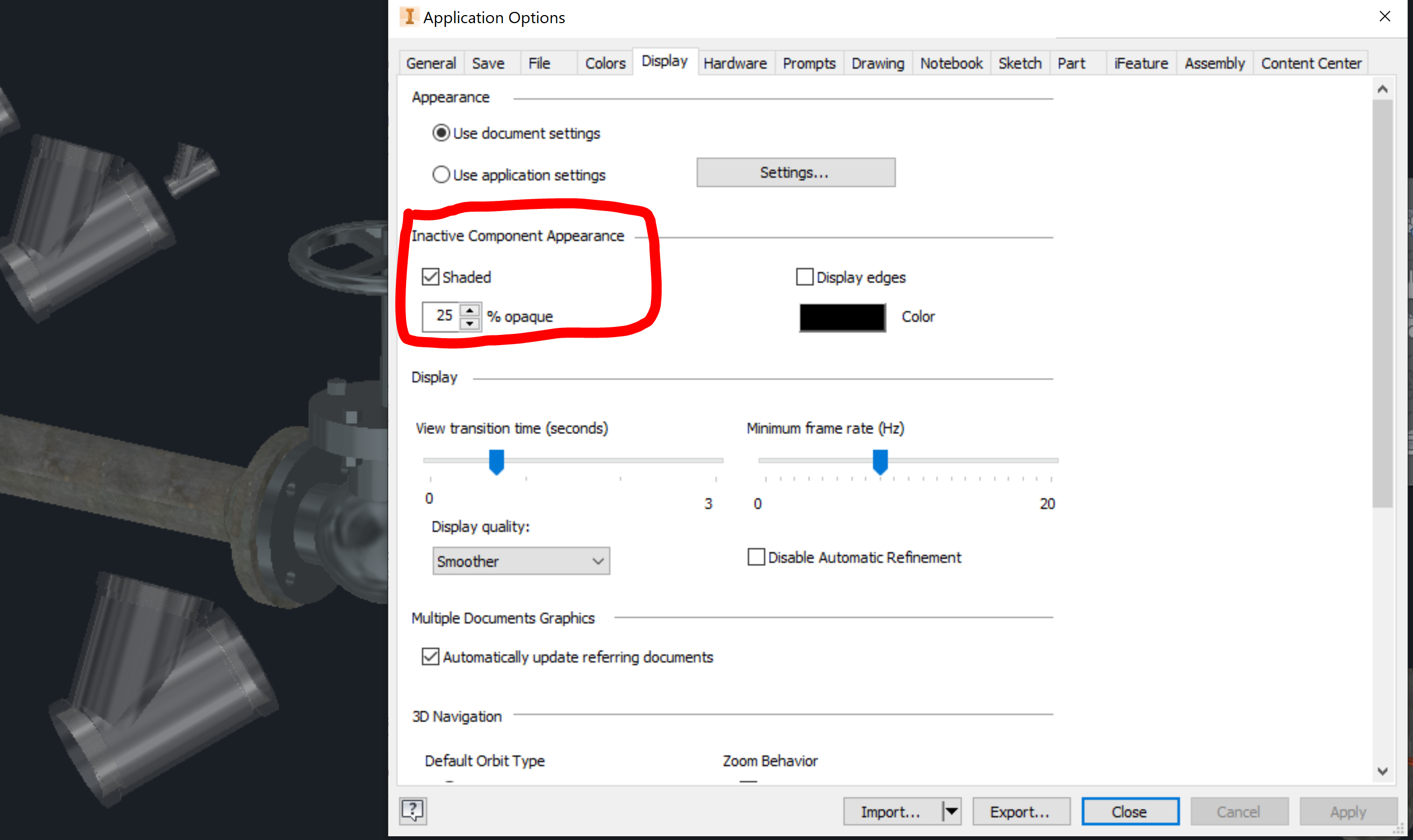1413x840 pixels.
Task: Uncheck the Shaded checkbox
Action: coord(430,277)
